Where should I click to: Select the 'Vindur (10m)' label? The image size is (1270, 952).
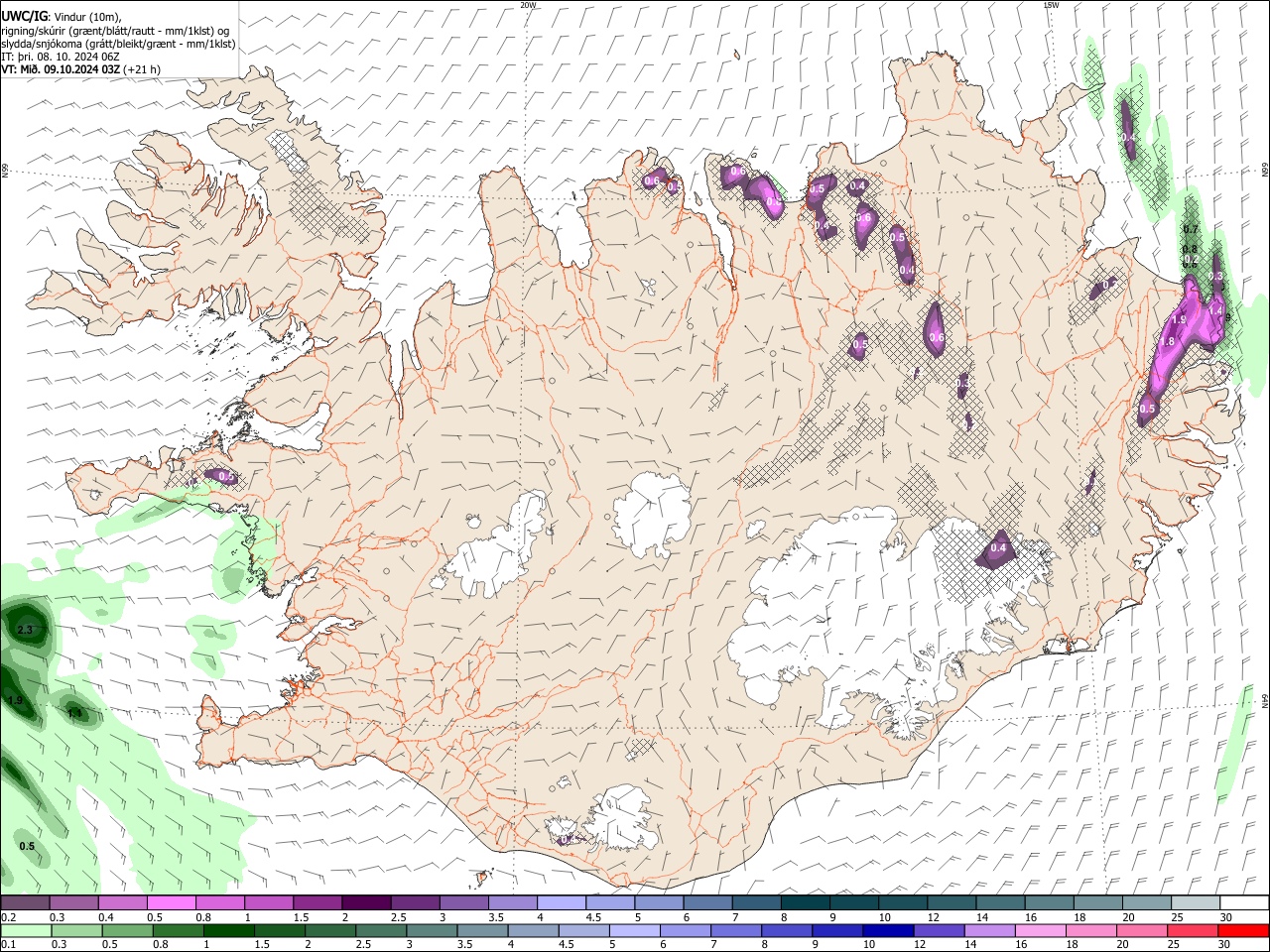pos(88,17)
